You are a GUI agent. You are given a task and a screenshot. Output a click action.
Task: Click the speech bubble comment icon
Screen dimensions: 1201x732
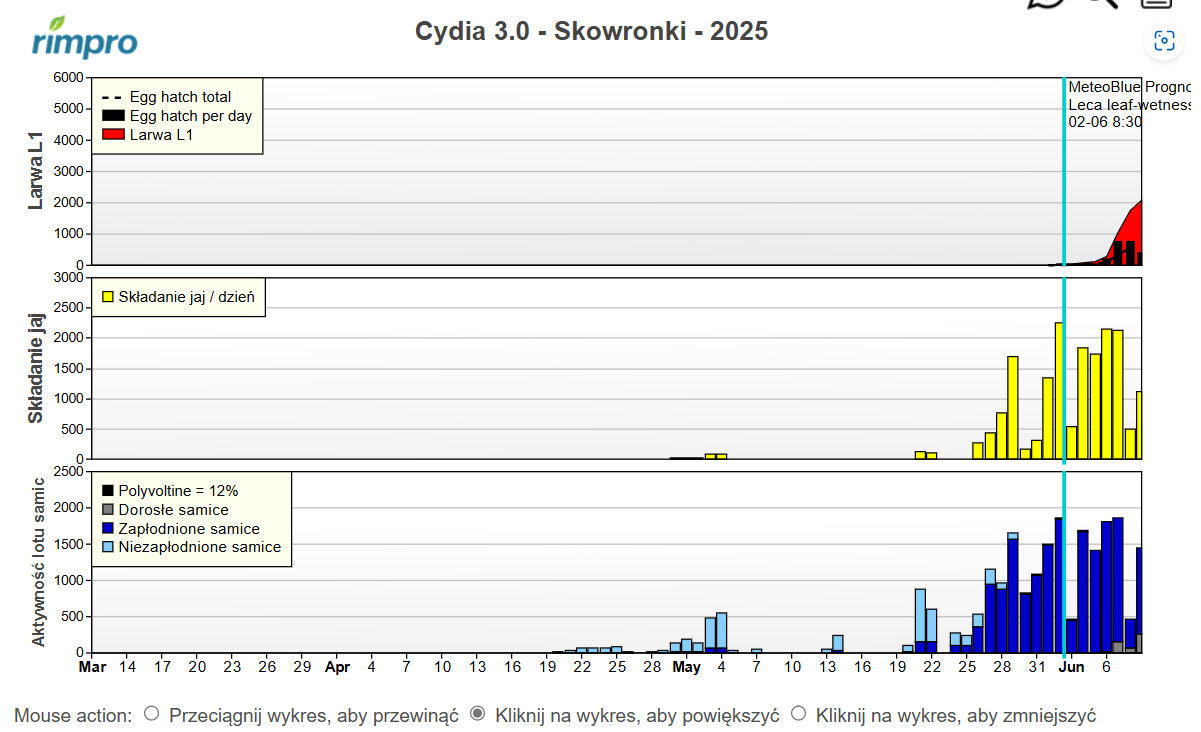tap(1045, 3)
